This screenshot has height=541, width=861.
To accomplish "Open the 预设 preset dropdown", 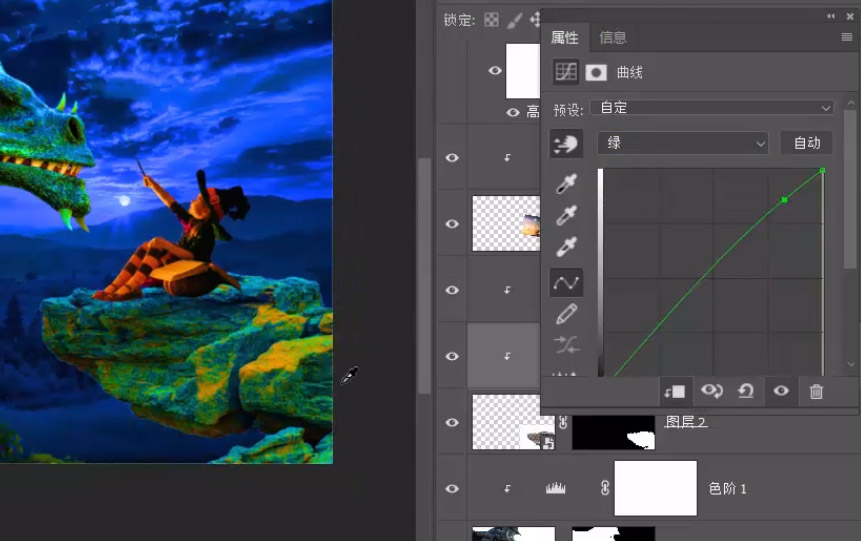I will [712, 108].
